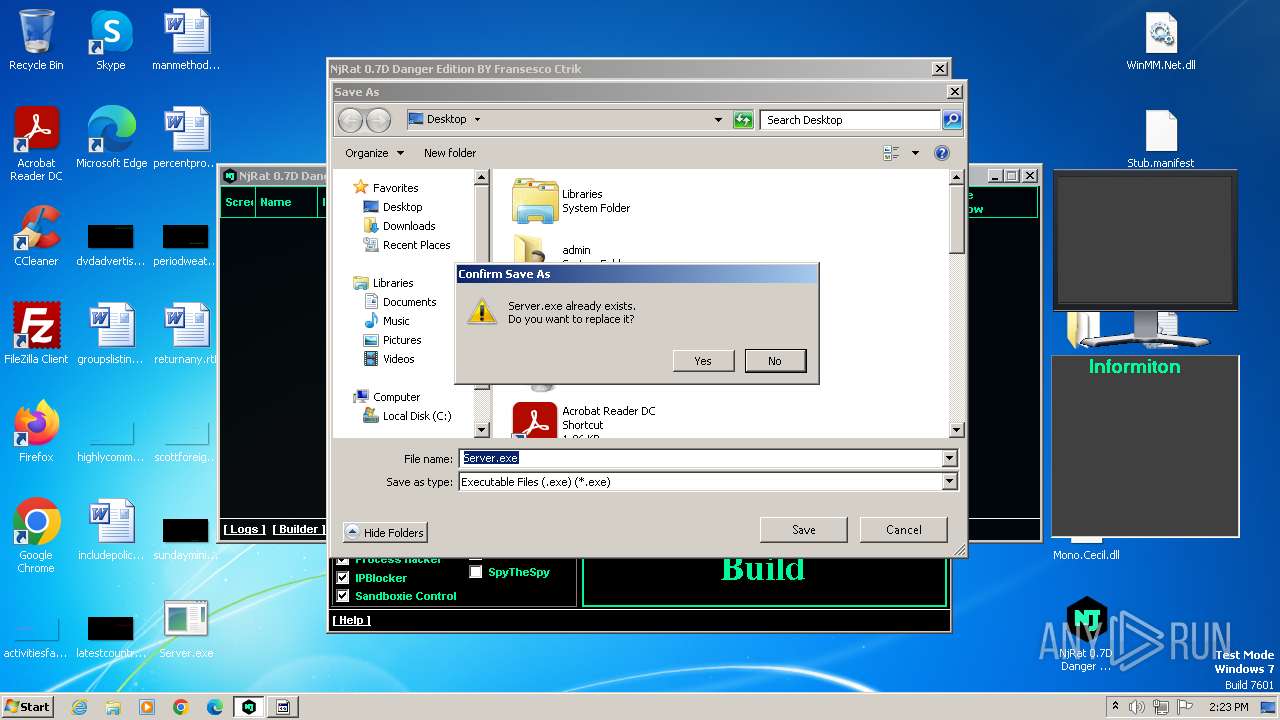Click the Libraries System Folder item
The image size is (1280, 720).
click(572, 201)
